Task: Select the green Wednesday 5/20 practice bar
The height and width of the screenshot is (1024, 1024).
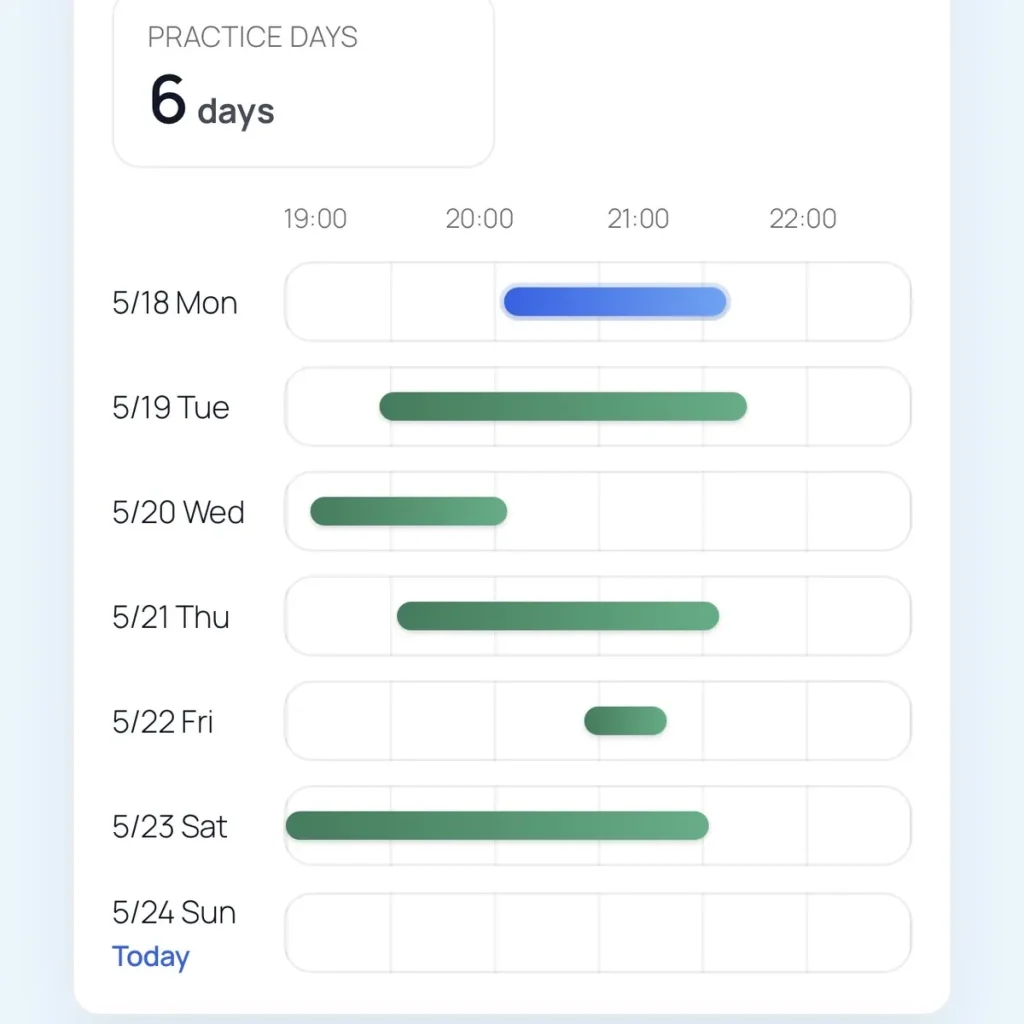Action: (409, 511)
